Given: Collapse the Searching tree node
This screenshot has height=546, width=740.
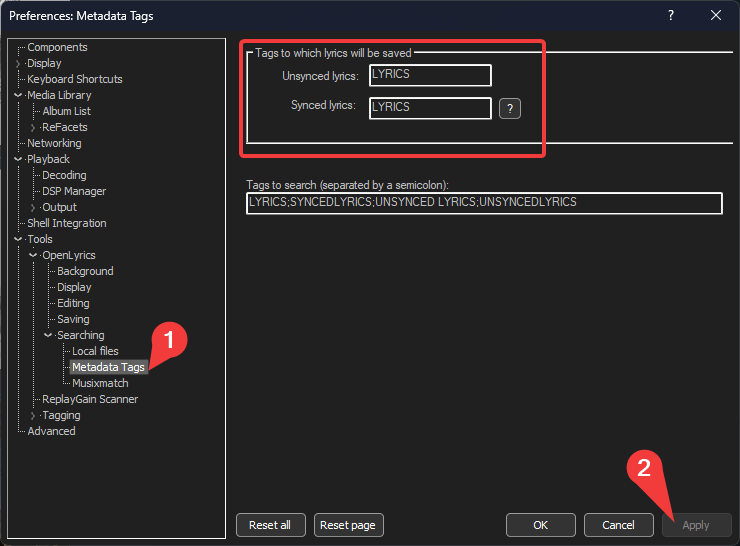Looking at the screenshot, I should (x=48, y=336).
